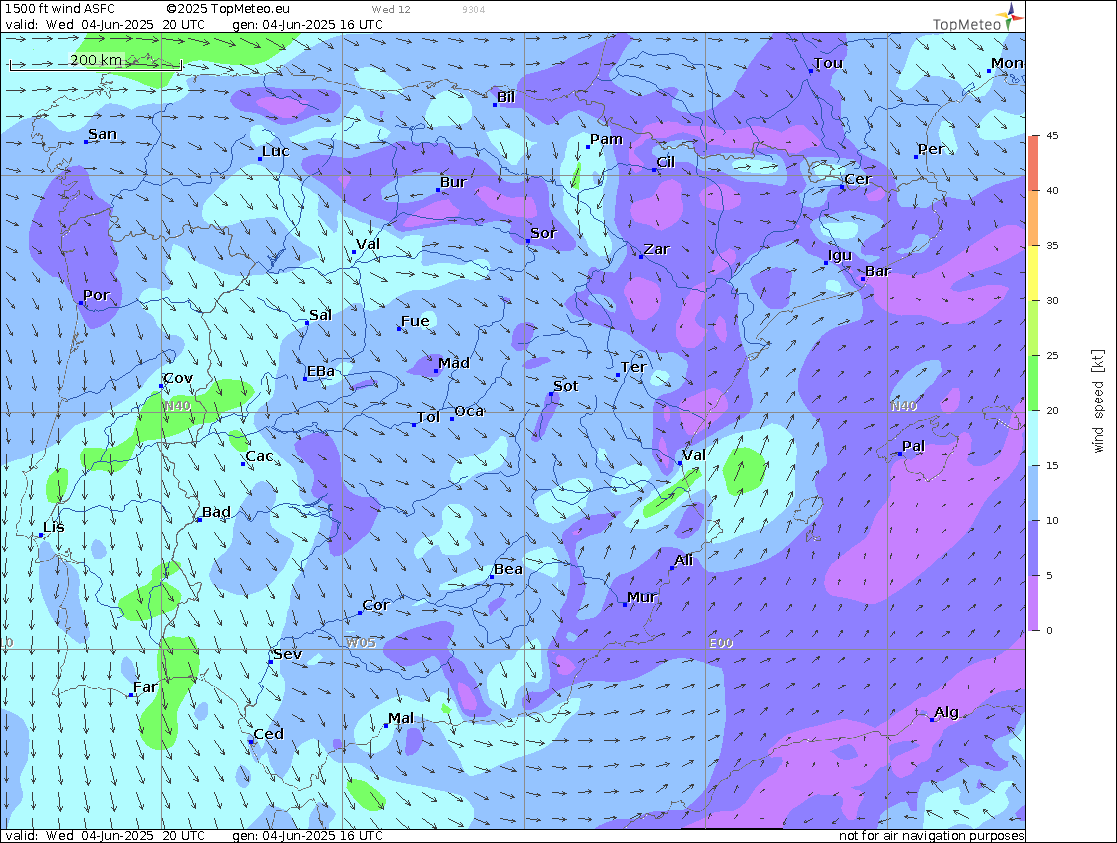1117x843 pixels.
Task: Click the '9304' header number
Action: coord(474,9)
